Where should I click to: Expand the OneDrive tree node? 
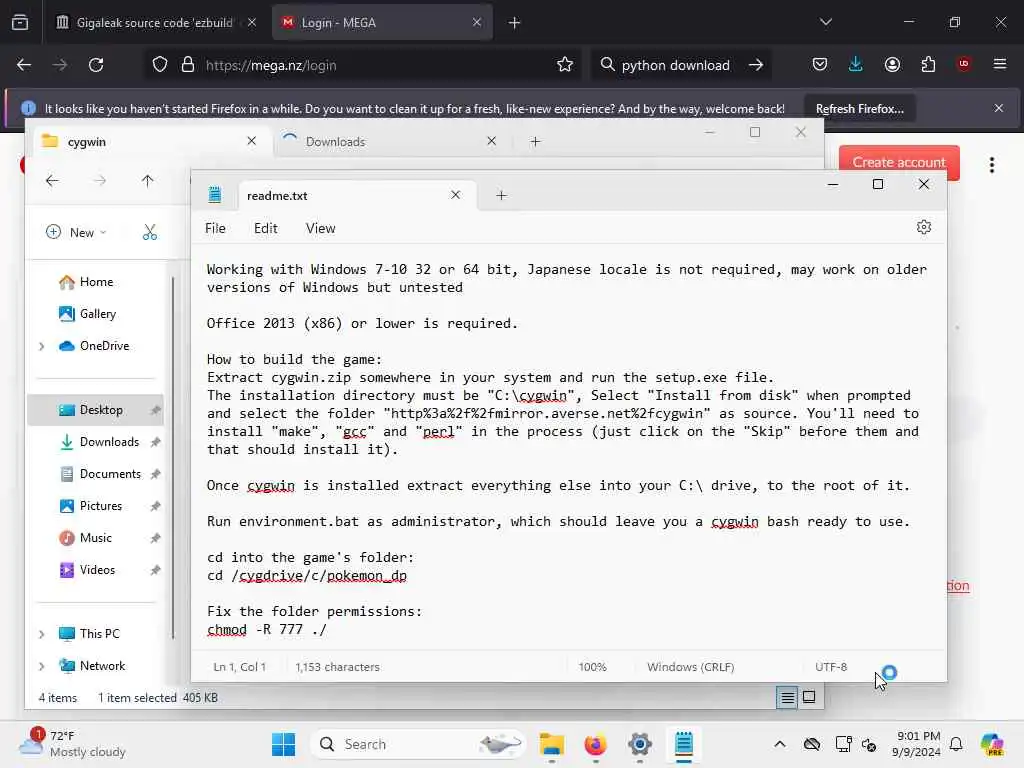[41, 346]
